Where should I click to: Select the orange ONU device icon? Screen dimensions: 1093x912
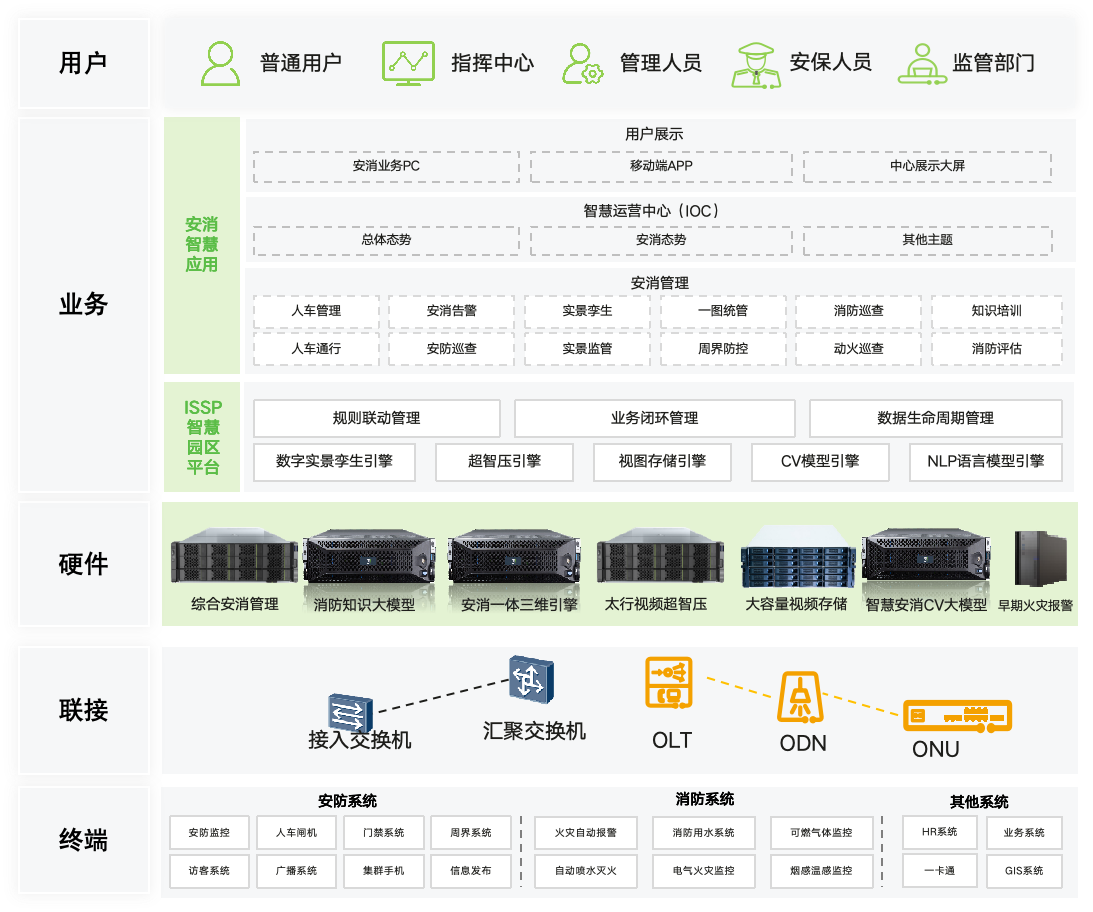click(957, 716)
